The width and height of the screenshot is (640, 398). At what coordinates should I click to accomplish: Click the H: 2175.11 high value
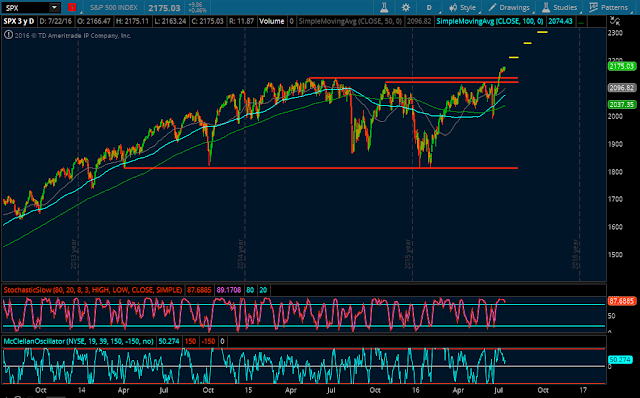[133, 21]
